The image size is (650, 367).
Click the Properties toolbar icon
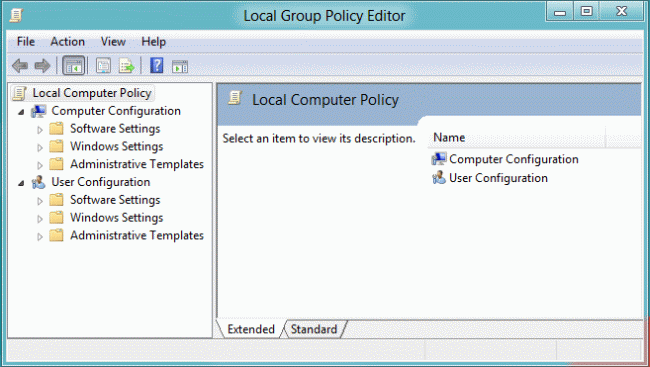(103, 66)
